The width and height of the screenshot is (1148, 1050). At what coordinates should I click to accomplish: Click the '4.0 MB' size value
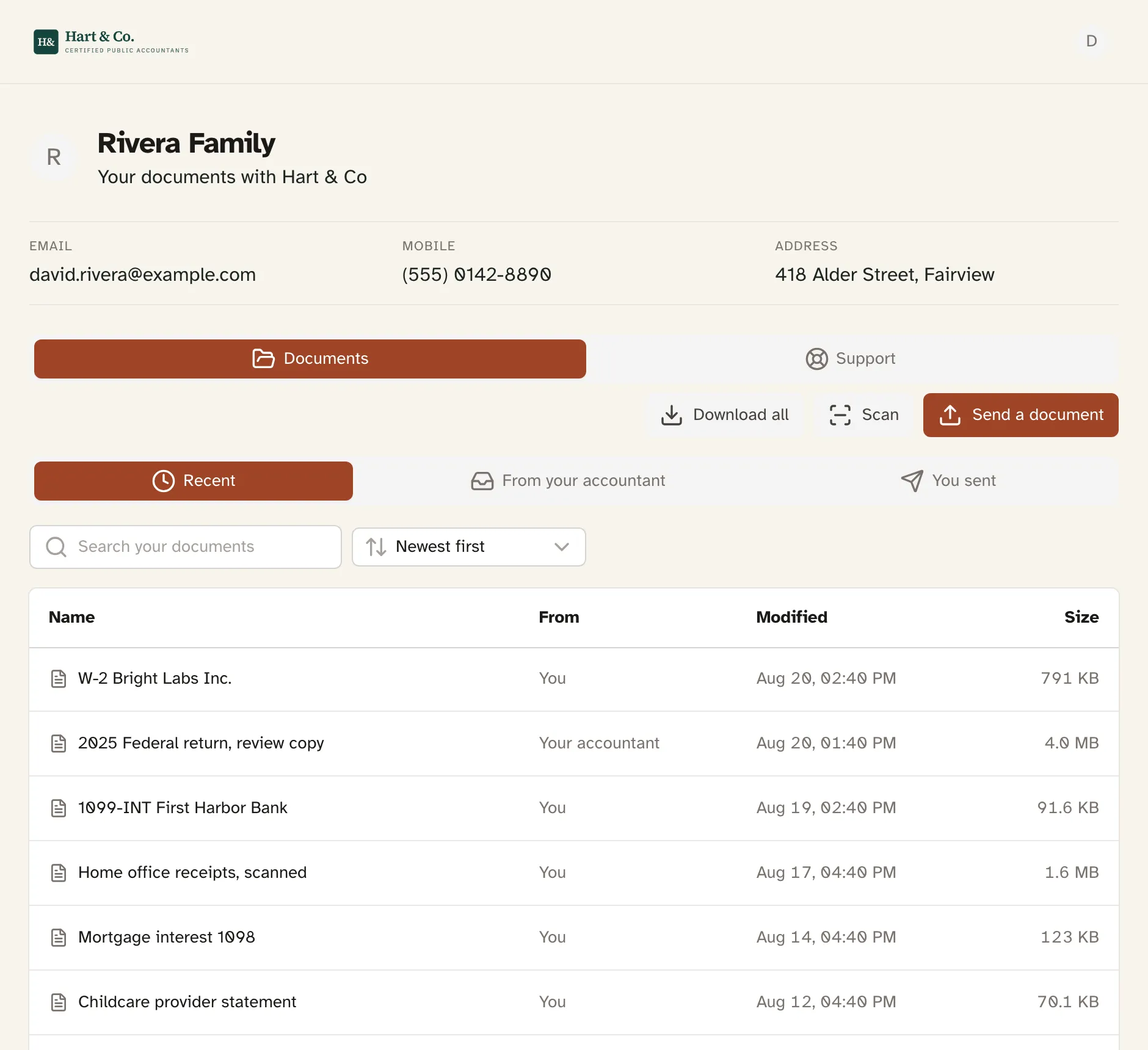click(1072, 744)
